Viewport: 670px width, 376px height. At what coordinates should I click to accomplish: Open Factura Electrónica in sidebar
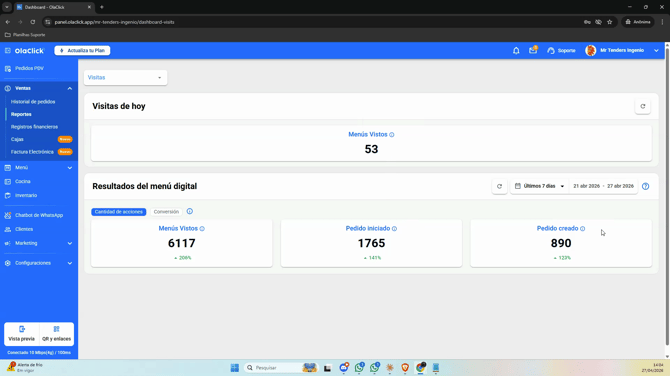point(32,152)
